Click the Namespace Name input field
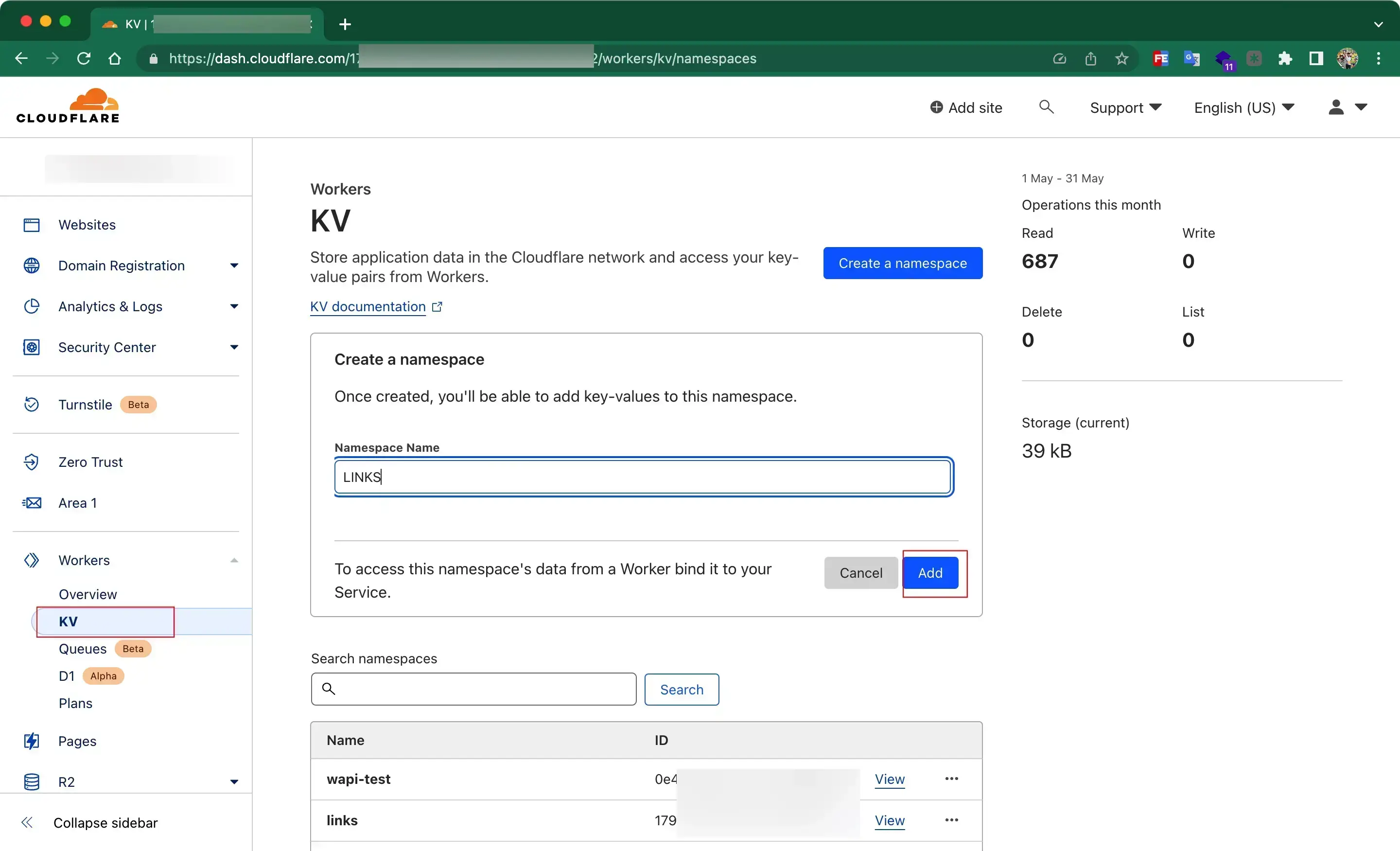Viewport: 1400px width, 851px height. 643,477
